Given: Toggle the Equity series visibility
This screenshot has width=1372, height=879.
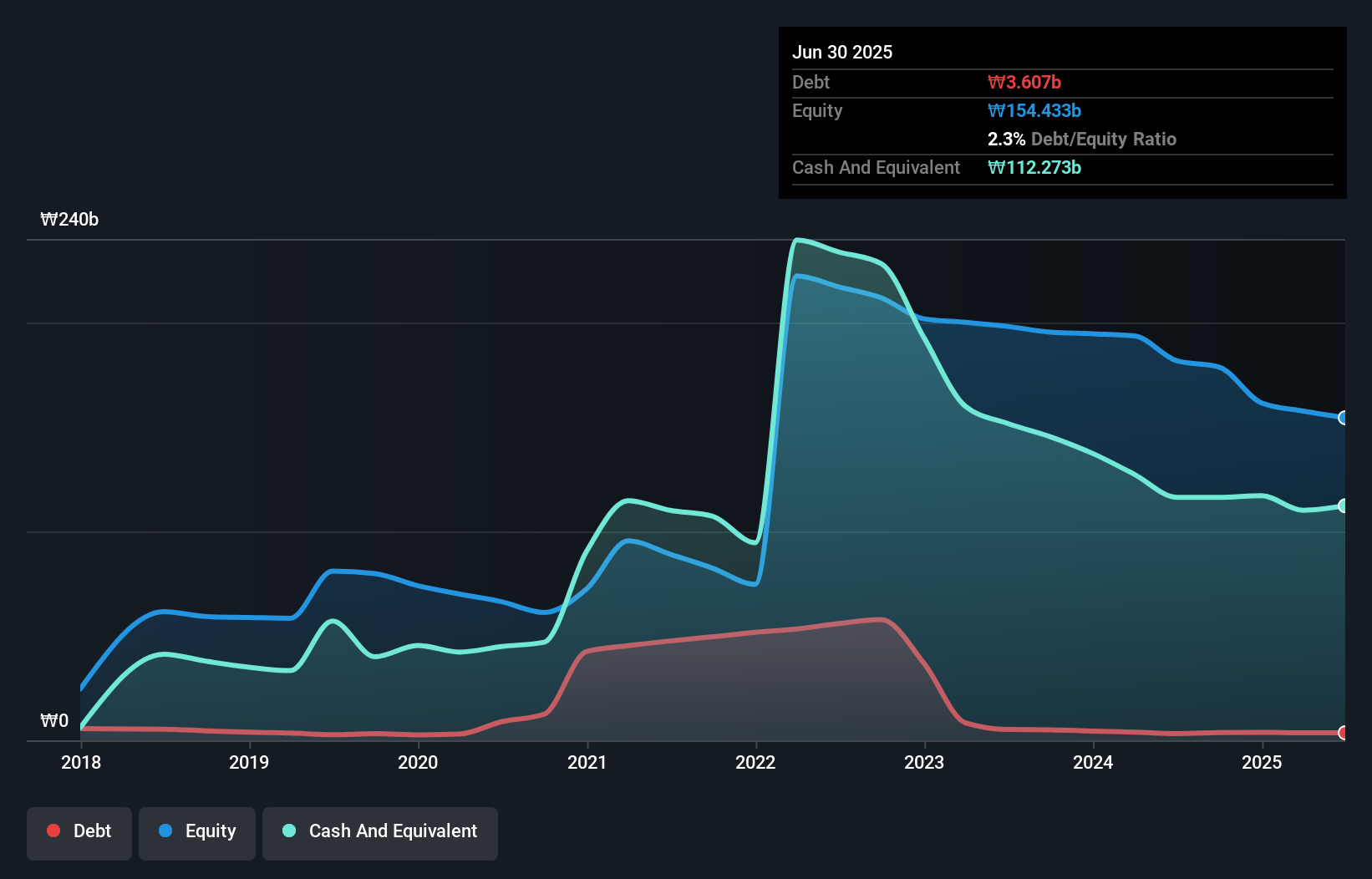Looking at the screenshot, I should click(196, 831).
